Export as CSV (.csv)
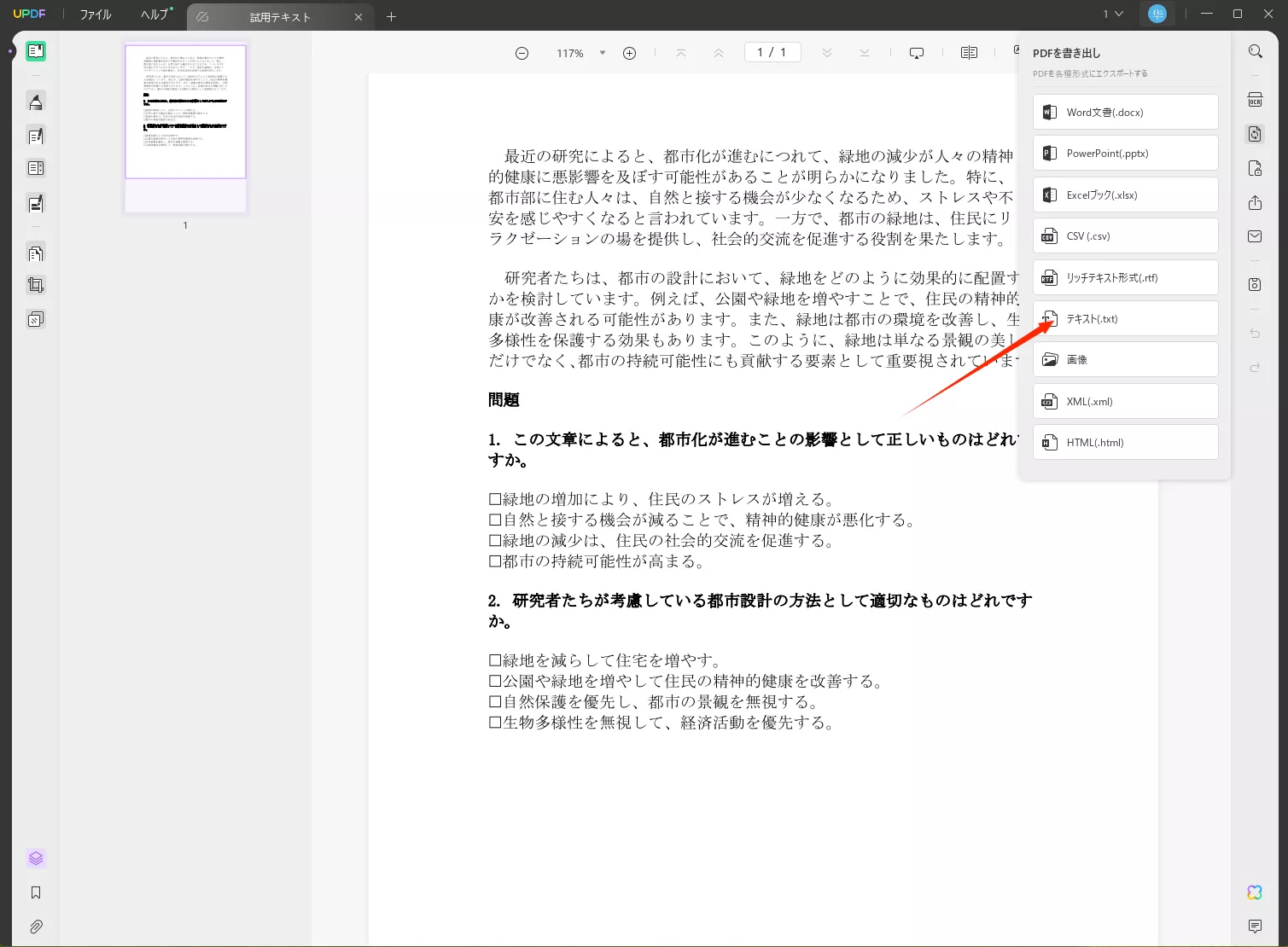 [x=1125, y=235]
